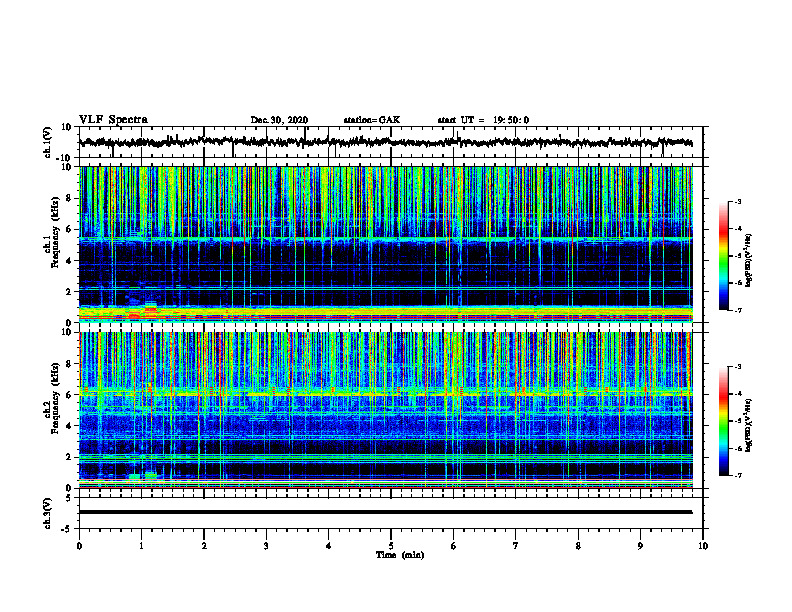The image size is (792, 612).
Task: Click the "-6" label on ch.2 color bar
Action: [738, 448]
